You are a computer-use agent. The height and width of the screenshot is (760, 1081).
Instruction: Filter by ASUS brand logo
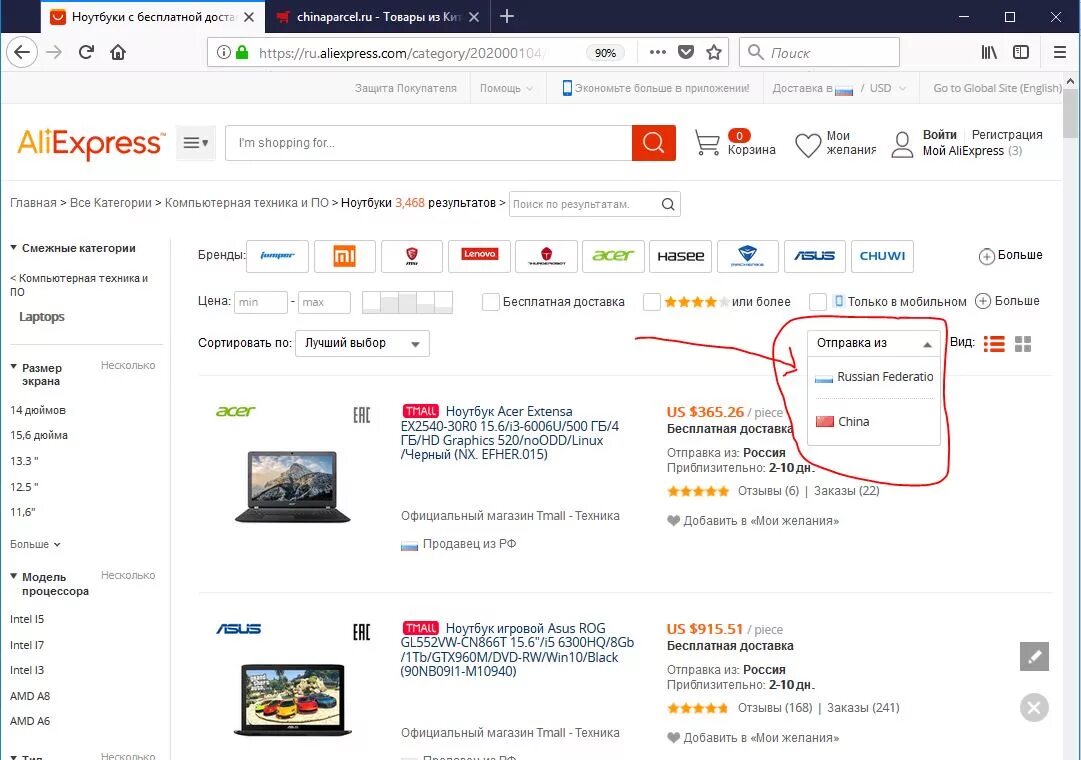(x=814, y=257)
